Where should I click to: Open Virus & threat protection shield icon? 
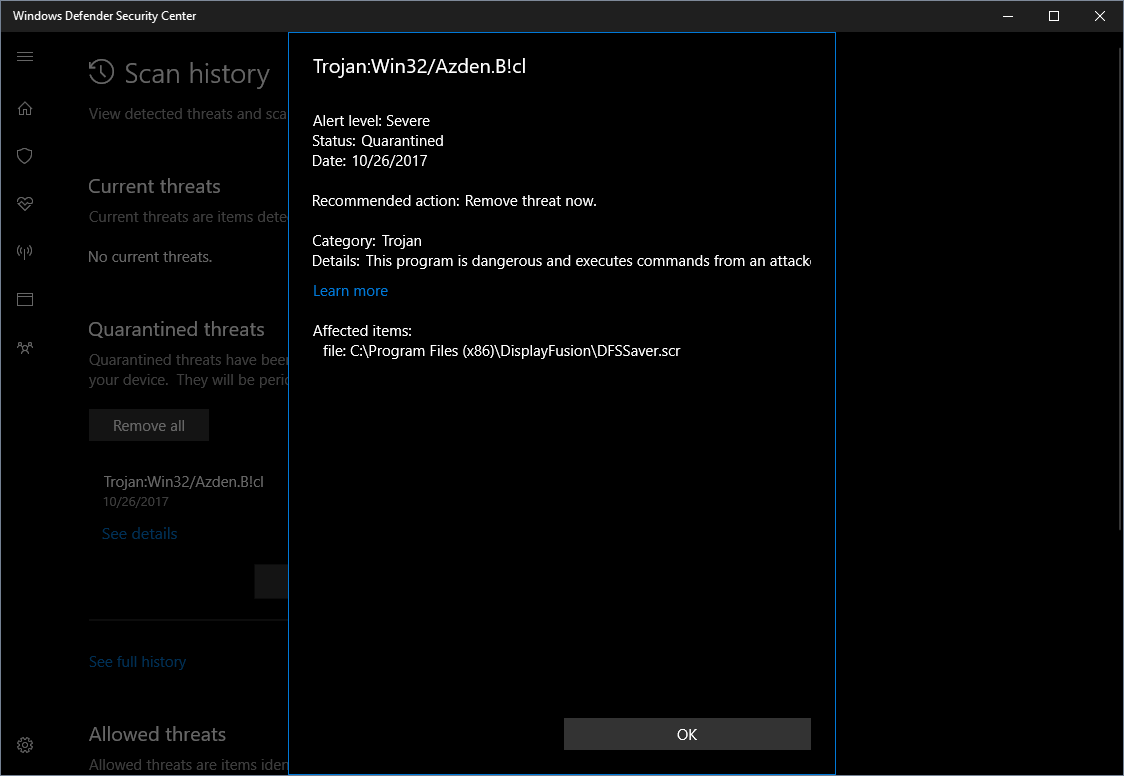25,156
